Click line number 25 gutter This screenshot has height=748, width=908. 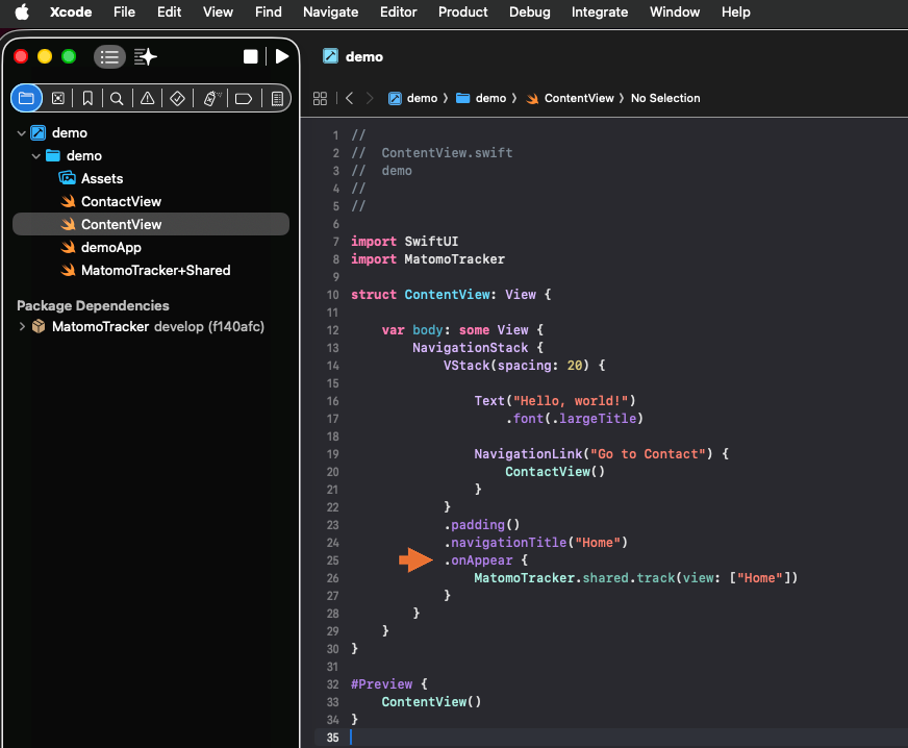(332, 560)
